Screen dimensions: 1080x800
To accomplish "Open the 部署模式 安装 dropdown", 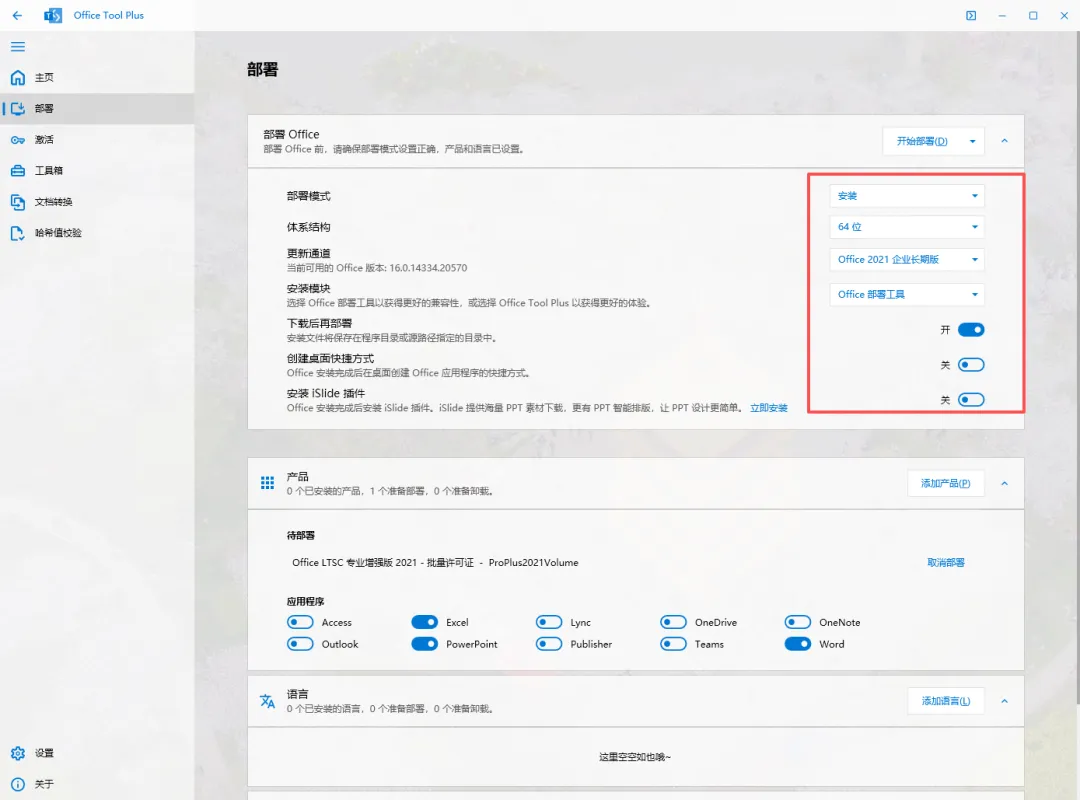I will (x=906, y=196).
